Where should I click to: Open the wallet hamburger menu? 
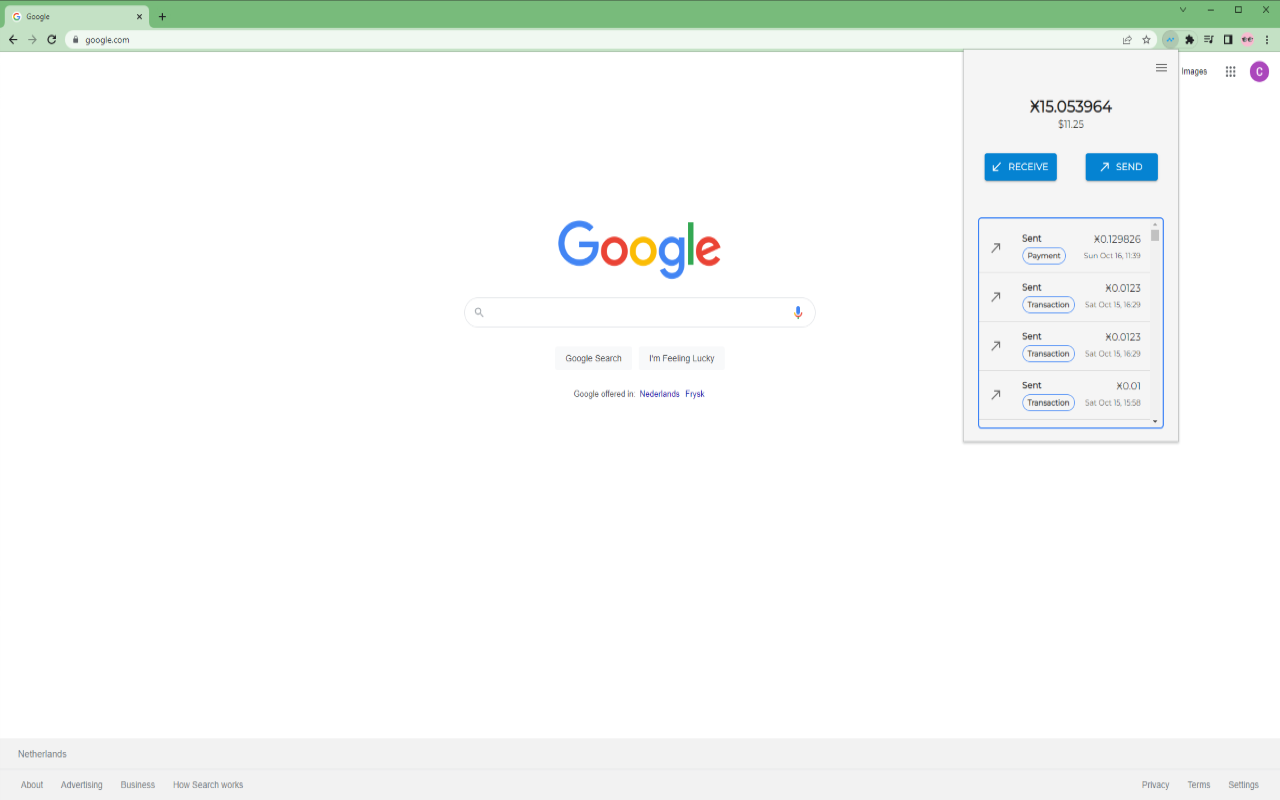(x=1161, y=68)
